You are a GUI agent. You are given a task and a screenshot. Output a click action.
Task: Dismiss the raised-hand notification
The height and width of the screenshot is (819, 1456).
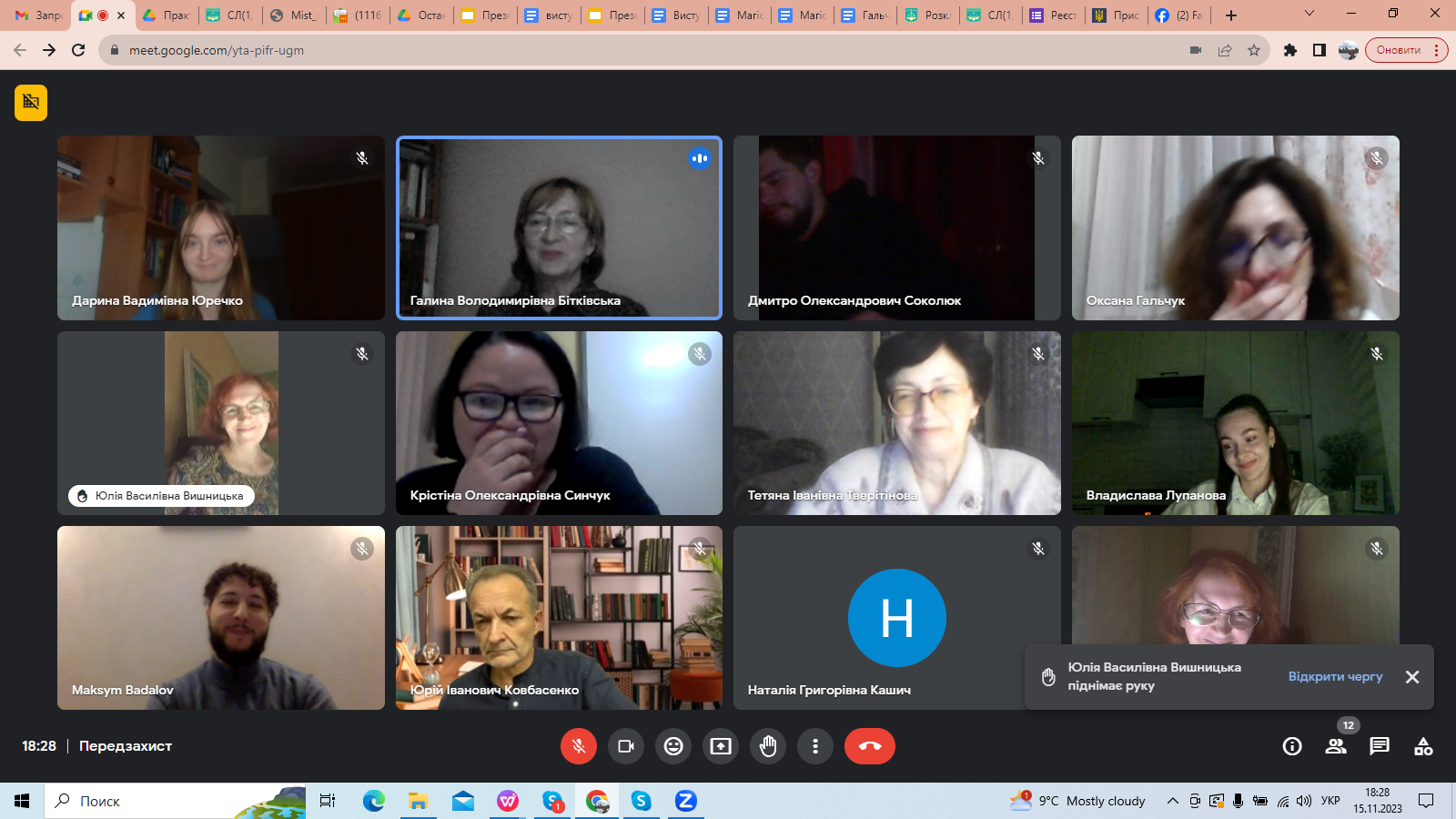[1412, 677]
